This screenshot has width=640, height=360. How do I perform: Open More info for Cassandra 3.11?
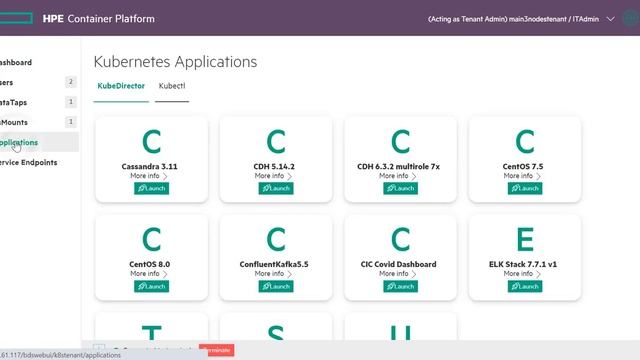(149, 176)
